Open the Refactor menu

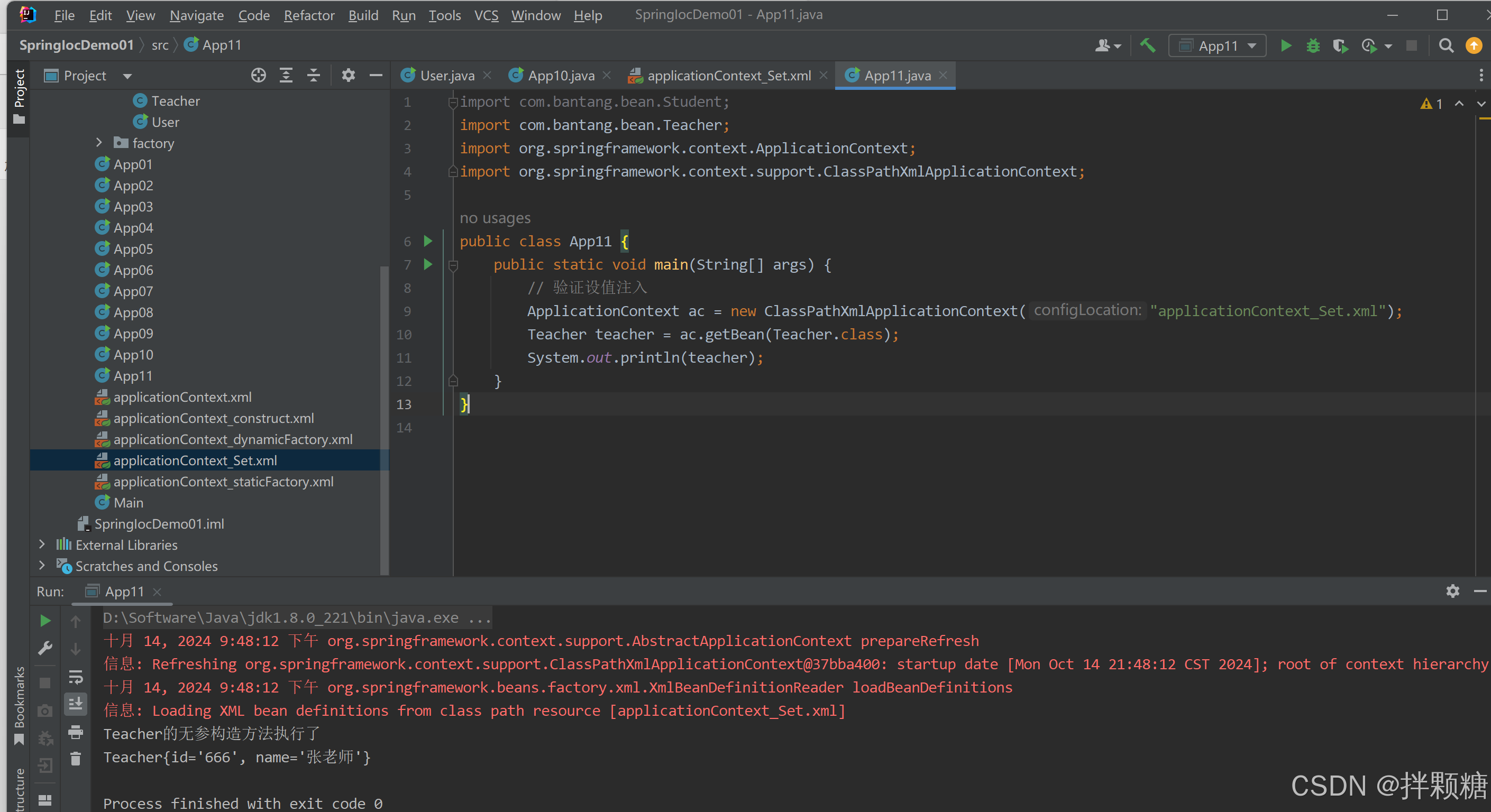308,15
